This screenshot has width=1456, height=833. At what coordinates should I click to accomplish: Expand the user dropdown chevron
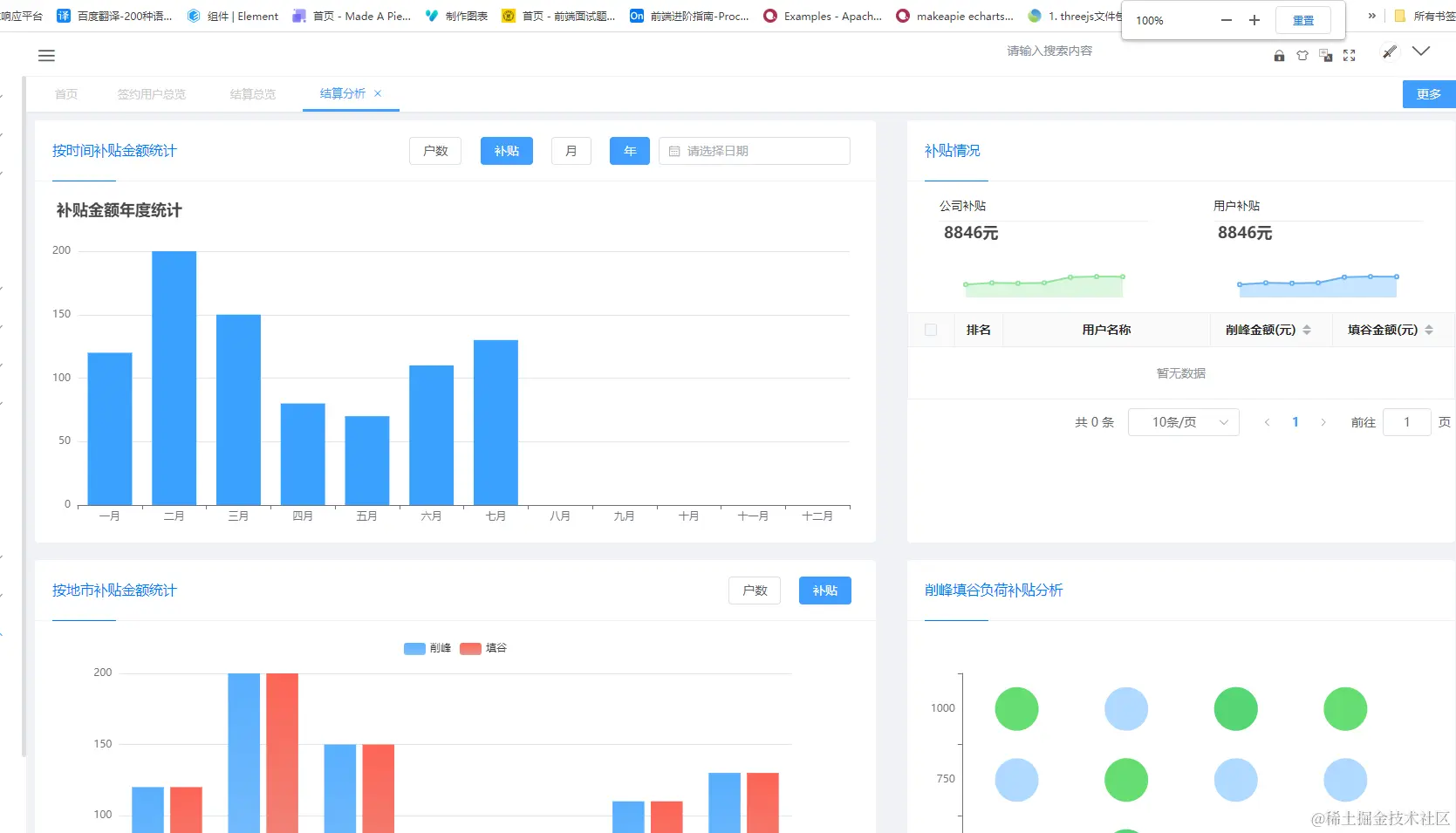coord(1421,51)
